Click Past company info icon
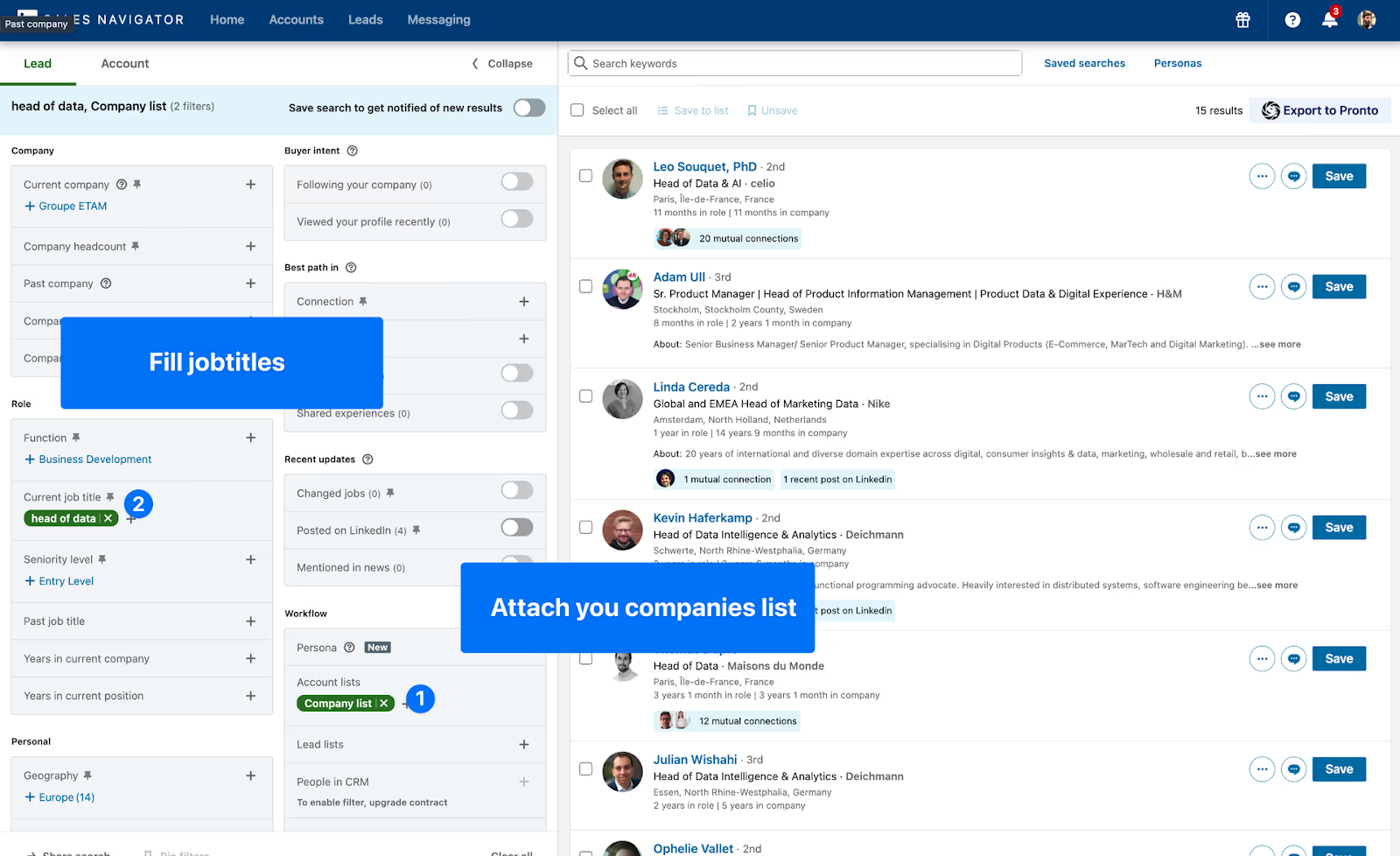The width and height of the screenshot is (1400, 856). tap(106, 284)
